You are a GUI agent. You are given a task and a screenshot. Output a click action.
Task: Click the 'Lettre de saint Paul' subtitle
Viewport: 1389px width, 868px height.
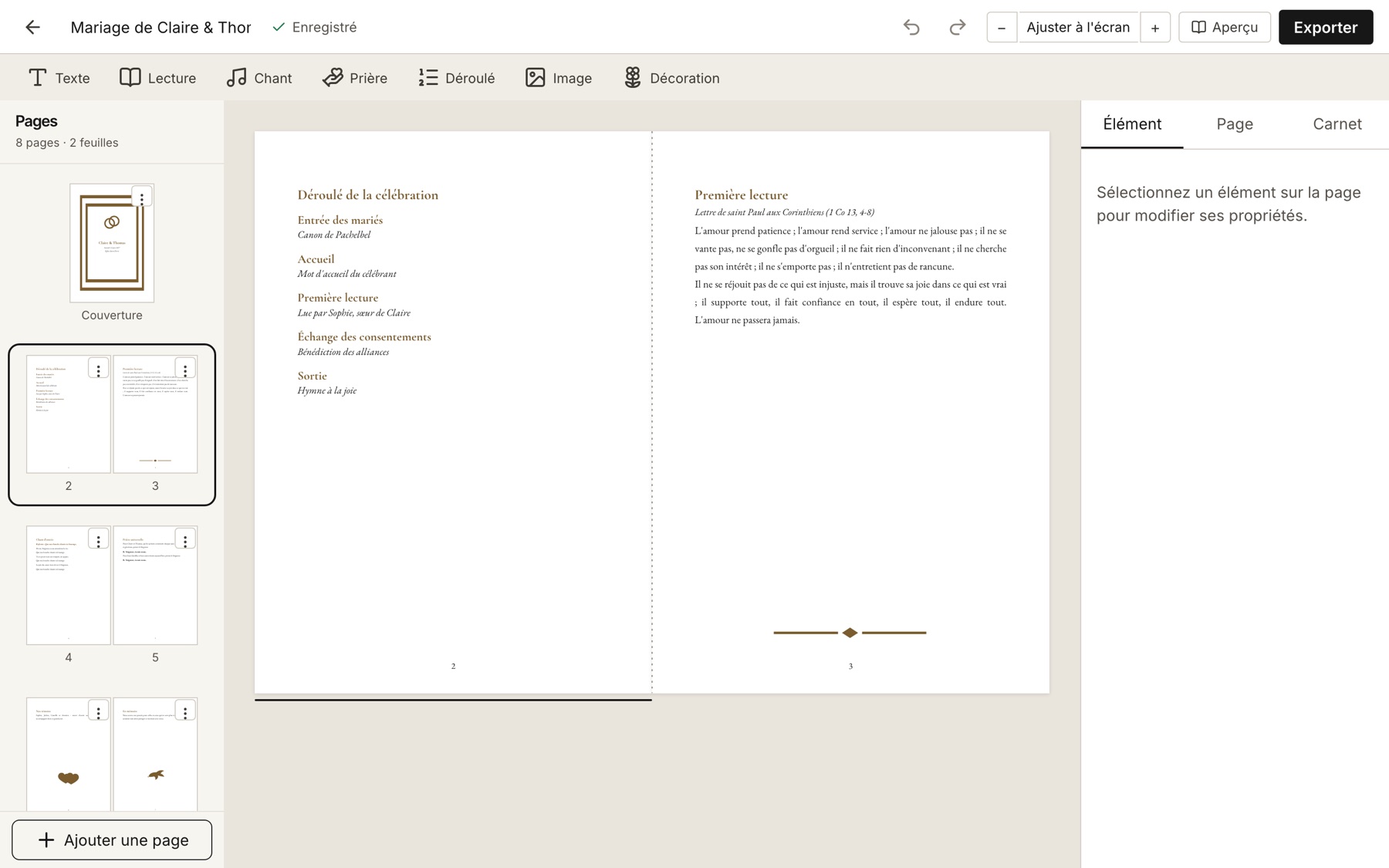(784, 212)
